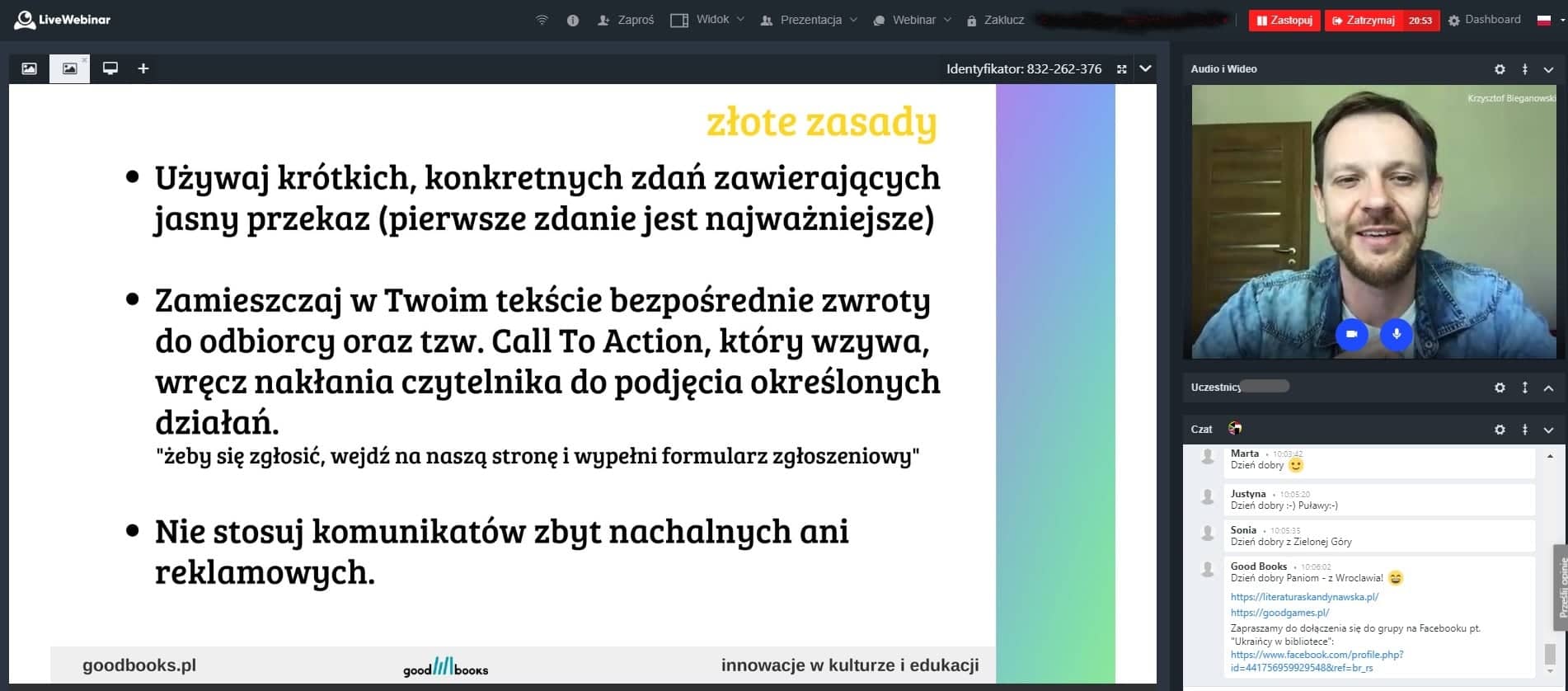Viewport: 1568px width, 691px height.
Task: Open Dashboard in the top bar
Action: point(1485,20)
